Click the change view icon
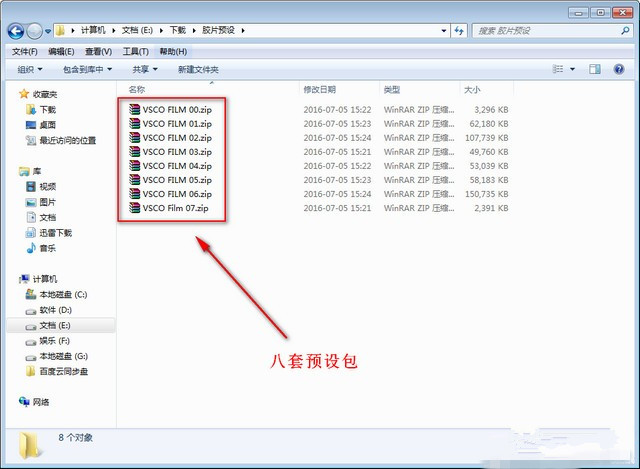The height and width of the screenshot is (469, 640). pyautogui.click(x=558, y=69)
